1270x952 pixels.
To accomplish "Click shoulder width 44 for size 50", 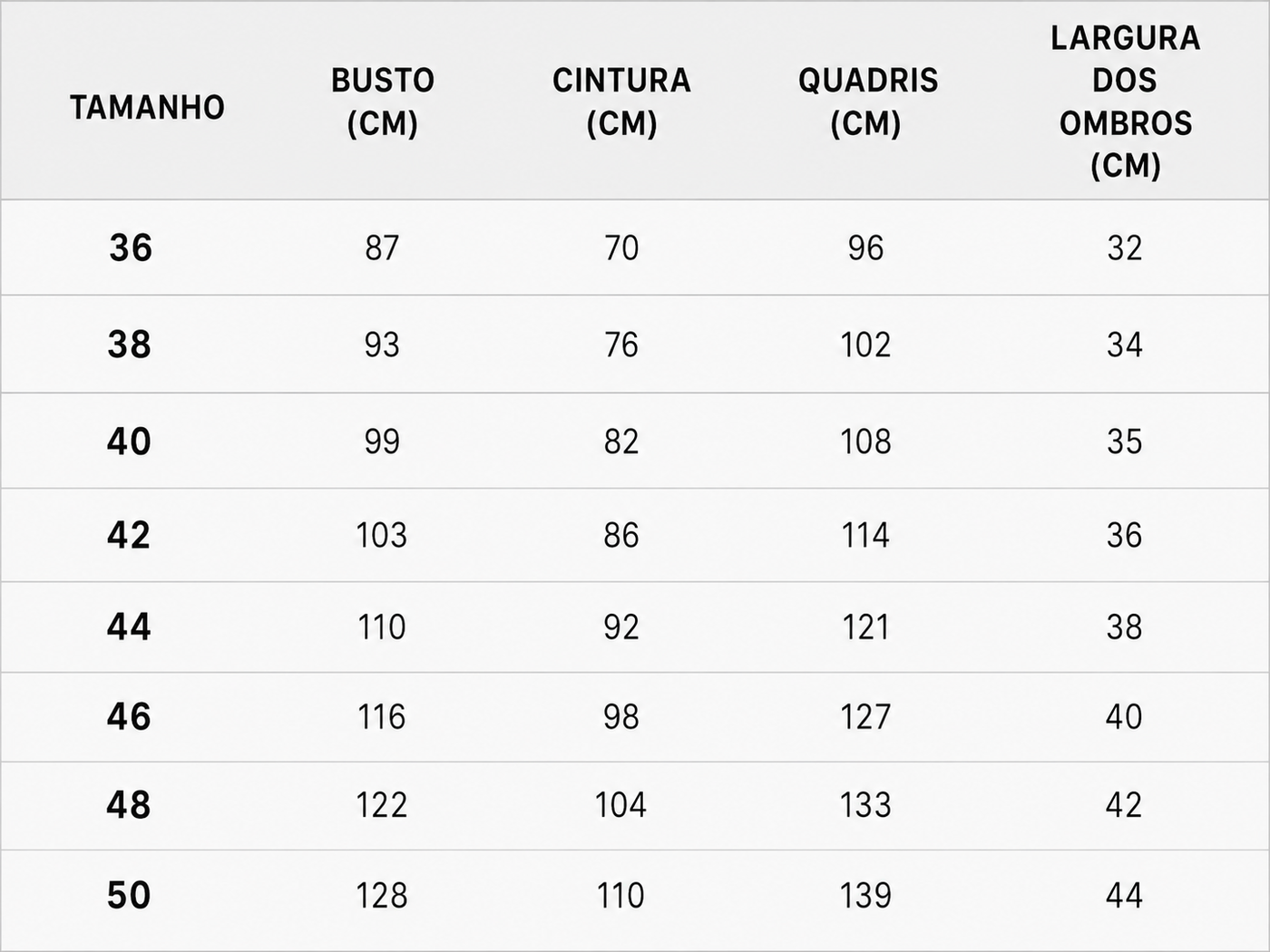I will point(1124,896).
